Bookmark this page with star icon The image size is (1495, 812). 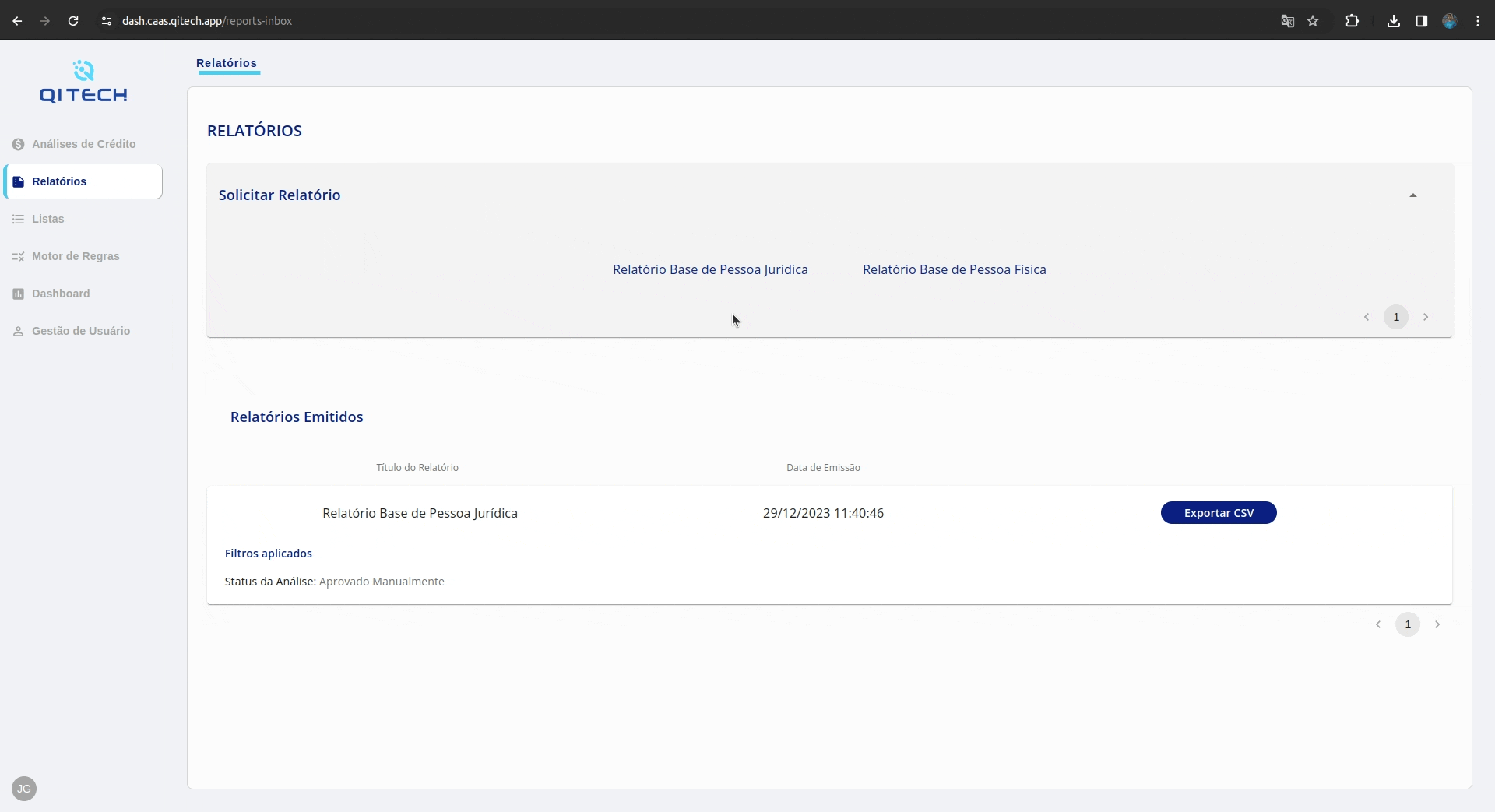[x=1314, y=21]
